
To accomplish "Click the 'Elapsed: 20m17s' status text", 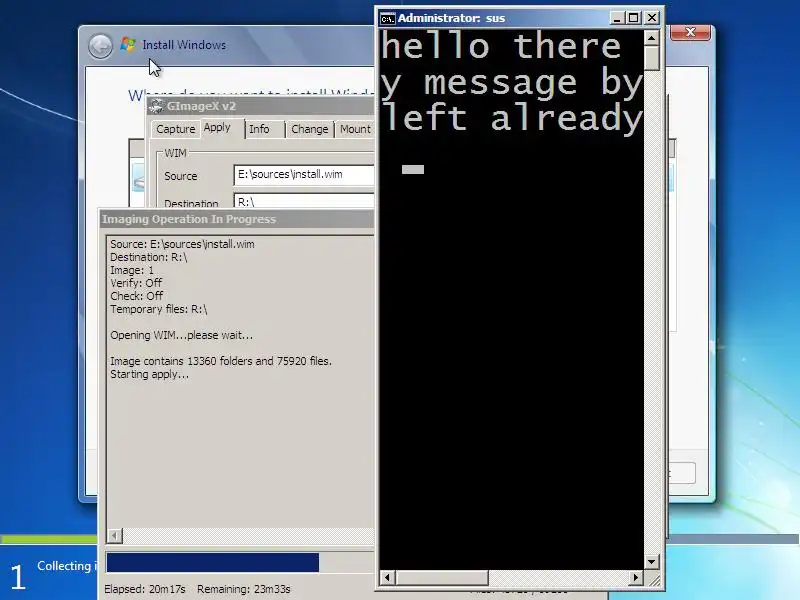I will (x=145, y=589).
